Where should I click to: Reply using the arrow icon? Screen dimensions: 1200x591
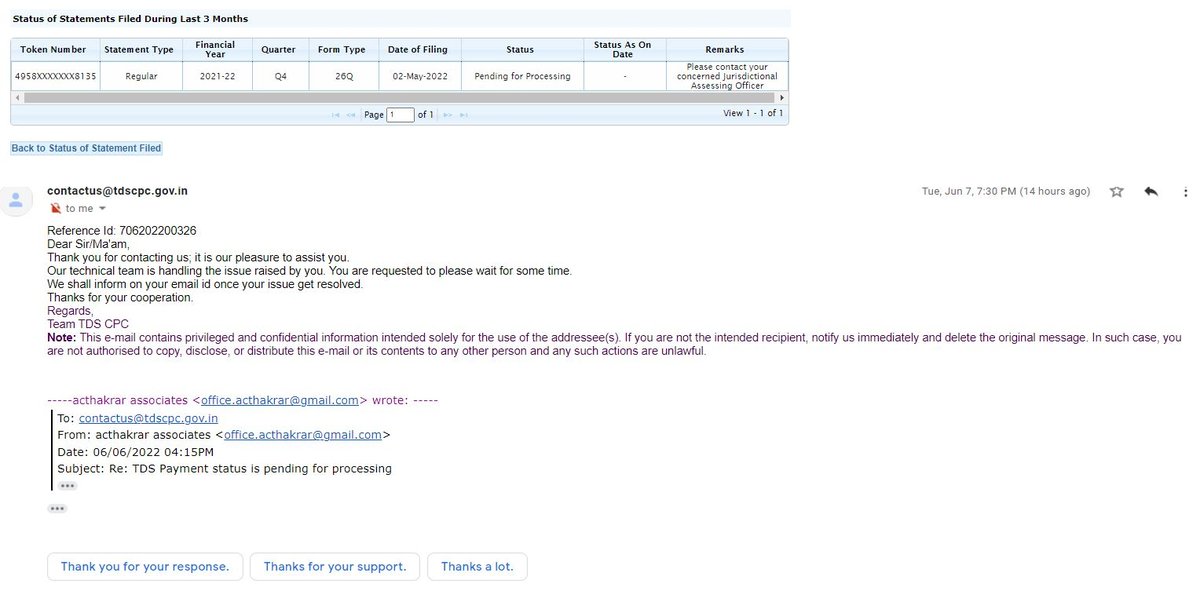coord(1151,191)
